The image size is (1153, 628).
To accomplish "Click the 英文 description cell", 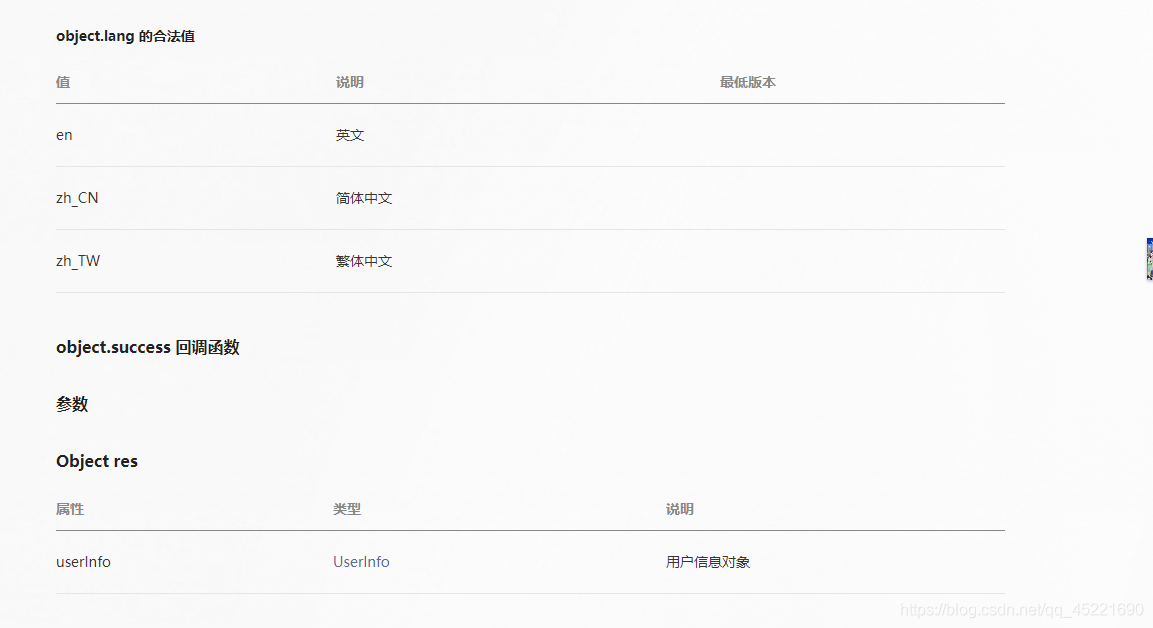I will pyautogui.click(x=350, y=135).
